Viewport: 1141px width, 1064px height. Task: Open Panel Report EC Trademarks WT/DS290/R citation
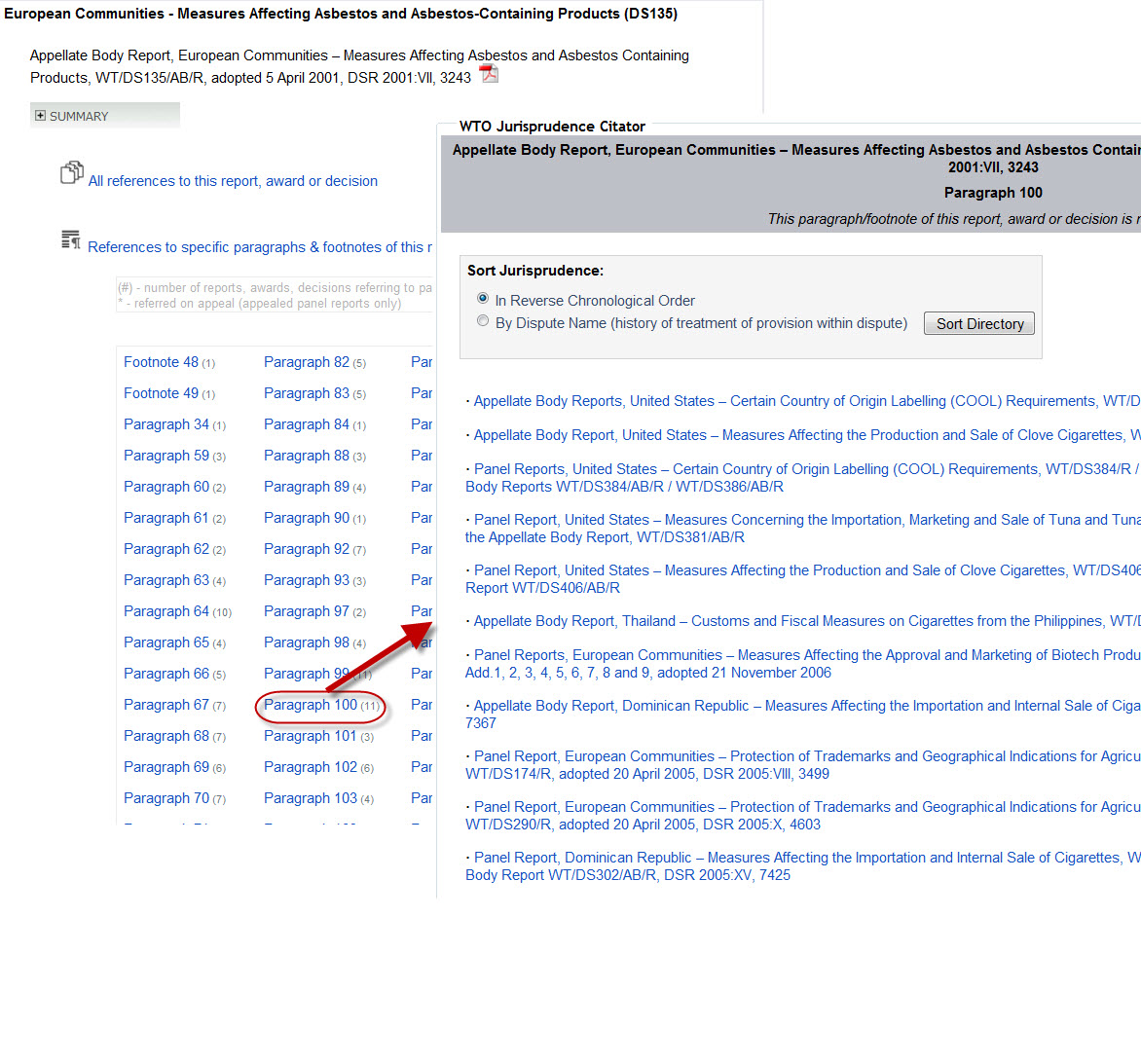point(802,816)
